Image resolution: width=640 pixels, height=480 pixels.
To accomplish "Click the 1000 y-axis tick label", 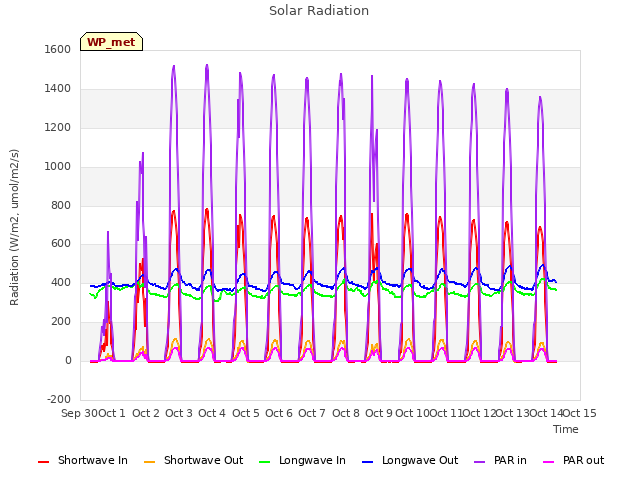I will [58, 166].
